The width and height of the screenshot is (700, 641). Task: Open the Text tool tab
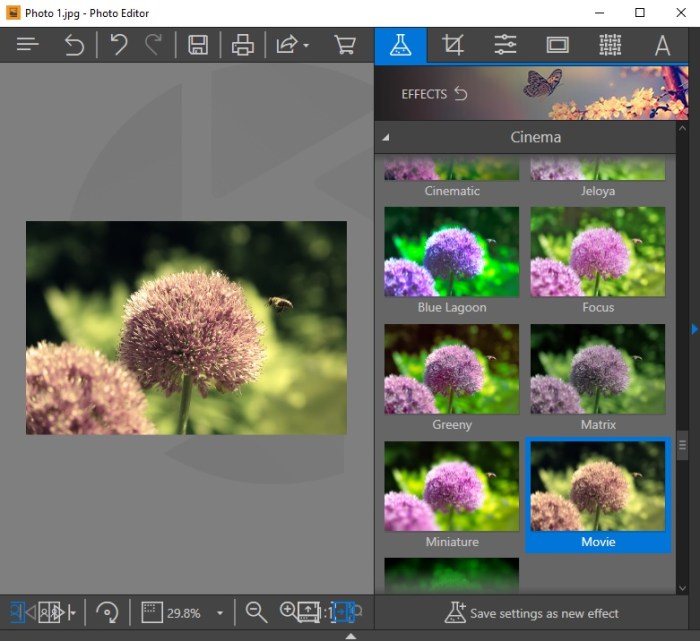point(662,45)
